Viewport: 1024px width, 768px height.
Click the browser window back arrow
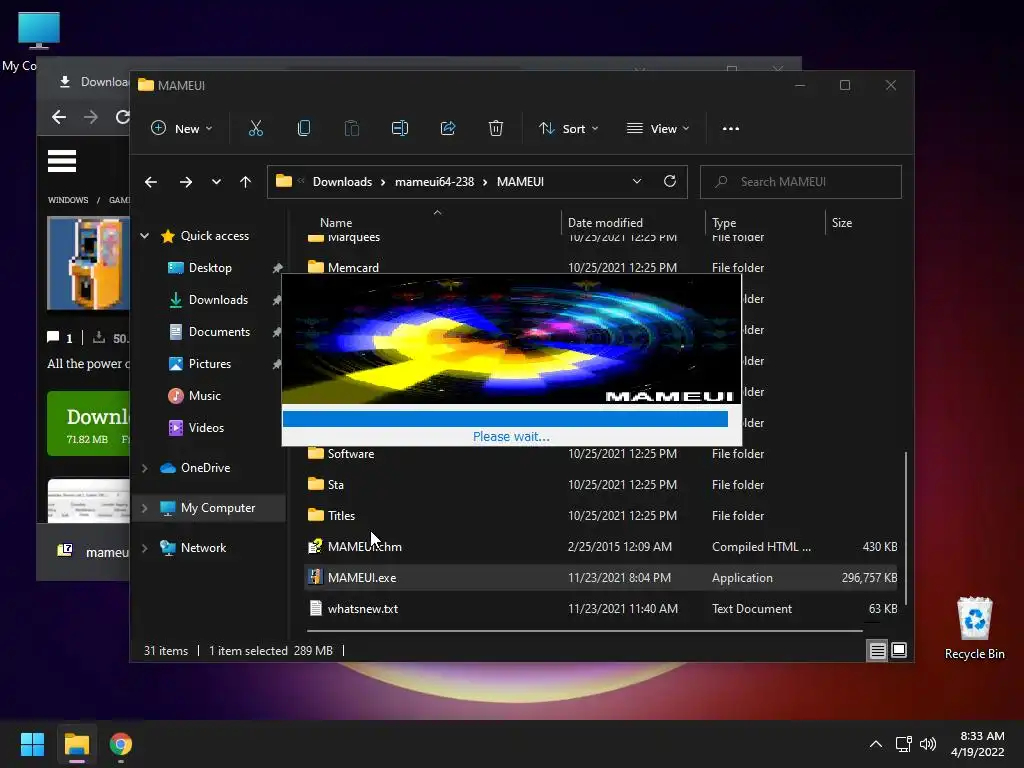coord(59,117)
